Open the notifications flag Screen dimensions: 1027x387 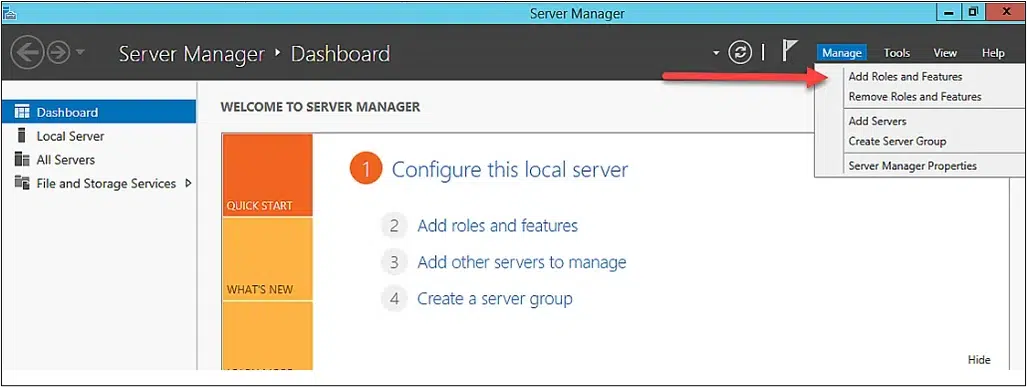[790, 51]
